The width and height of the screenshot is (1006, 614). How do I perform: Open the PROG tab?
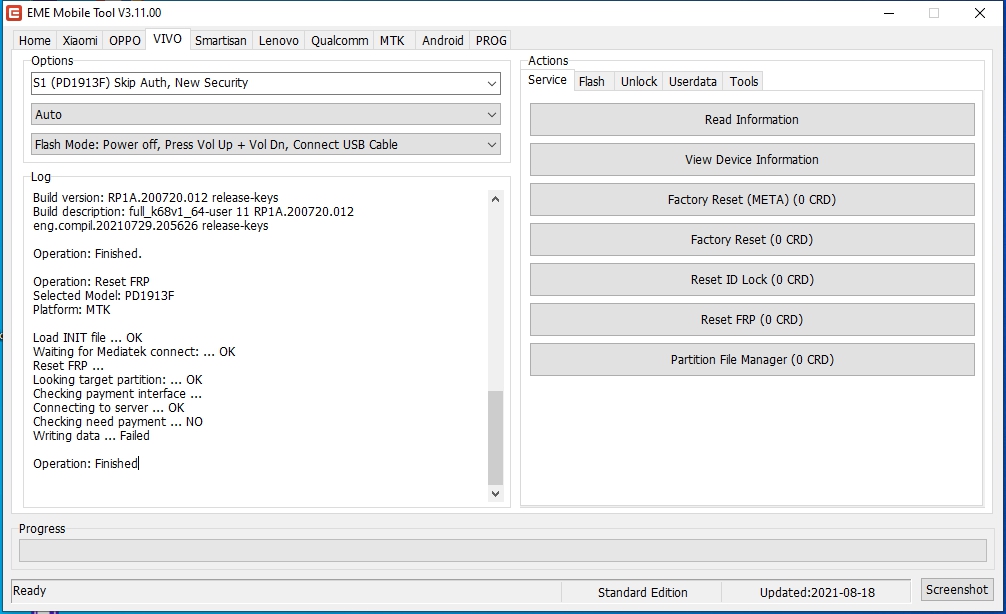click(x=491, y=40)
